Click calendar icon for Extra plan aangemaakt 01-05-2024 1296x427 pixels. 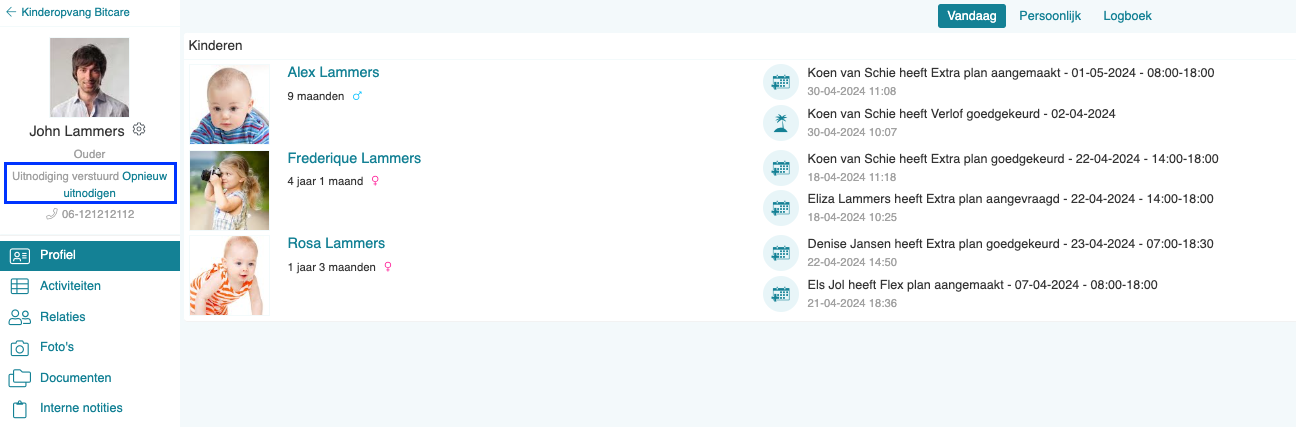(779, 81)
